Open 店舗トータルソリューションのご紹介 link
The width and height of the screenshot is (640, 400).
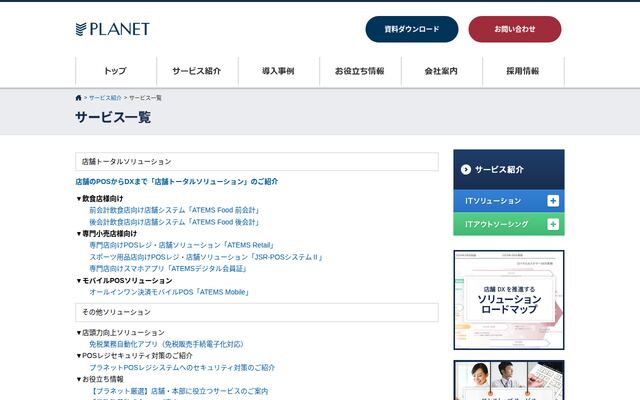tap(176, 182)
